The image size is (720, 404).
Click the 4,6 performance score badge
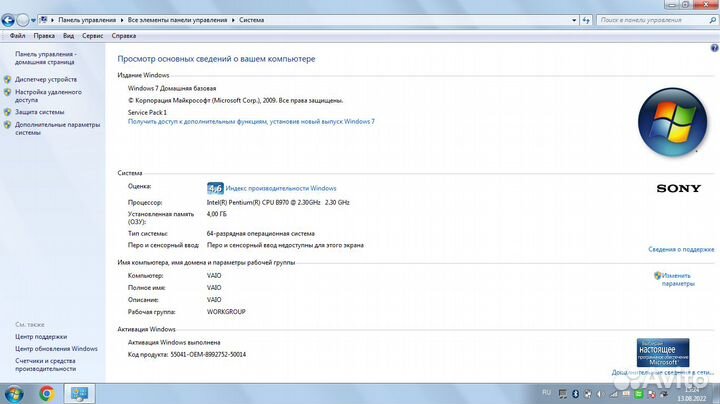point(215,188)
